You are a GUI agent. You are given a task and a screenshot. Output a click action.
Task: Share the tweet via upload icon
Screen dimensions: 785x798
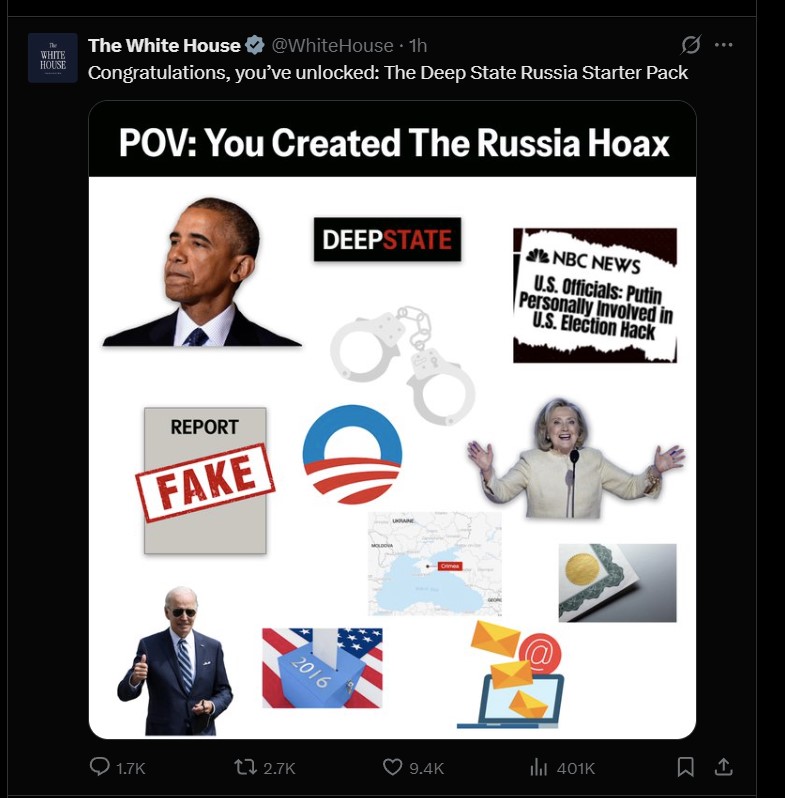point(723,767)
